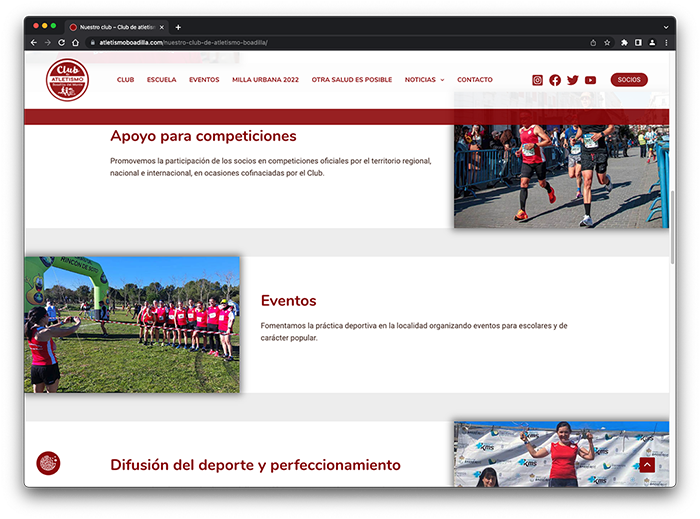Viewport: 700px width, 519px height.
Task: Expand the tab search chevron in the title bar
Action: click(x=666, y=27)
